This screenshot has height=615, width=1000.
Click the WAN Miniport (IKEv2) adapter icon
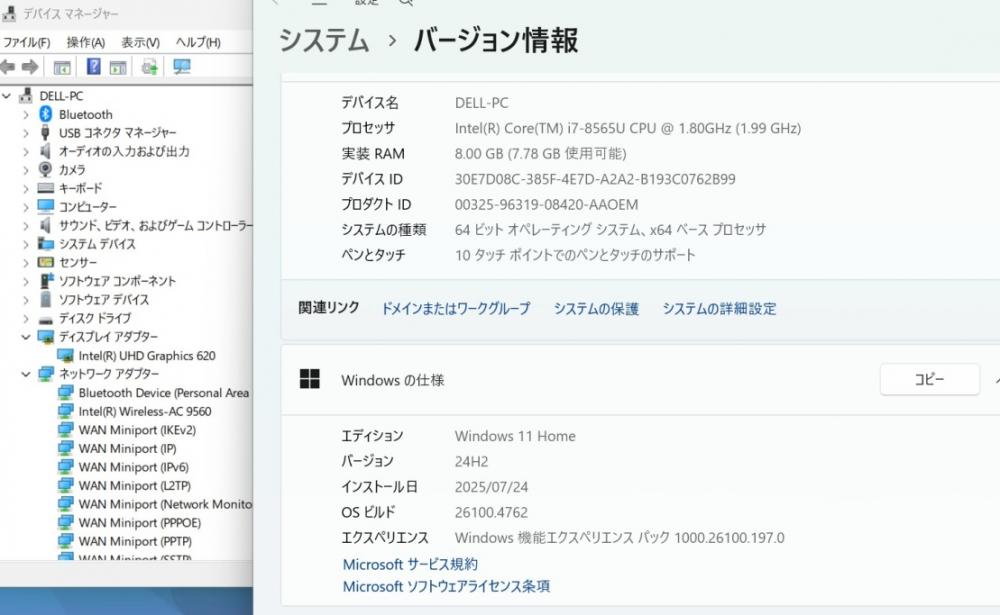point(65,429)
